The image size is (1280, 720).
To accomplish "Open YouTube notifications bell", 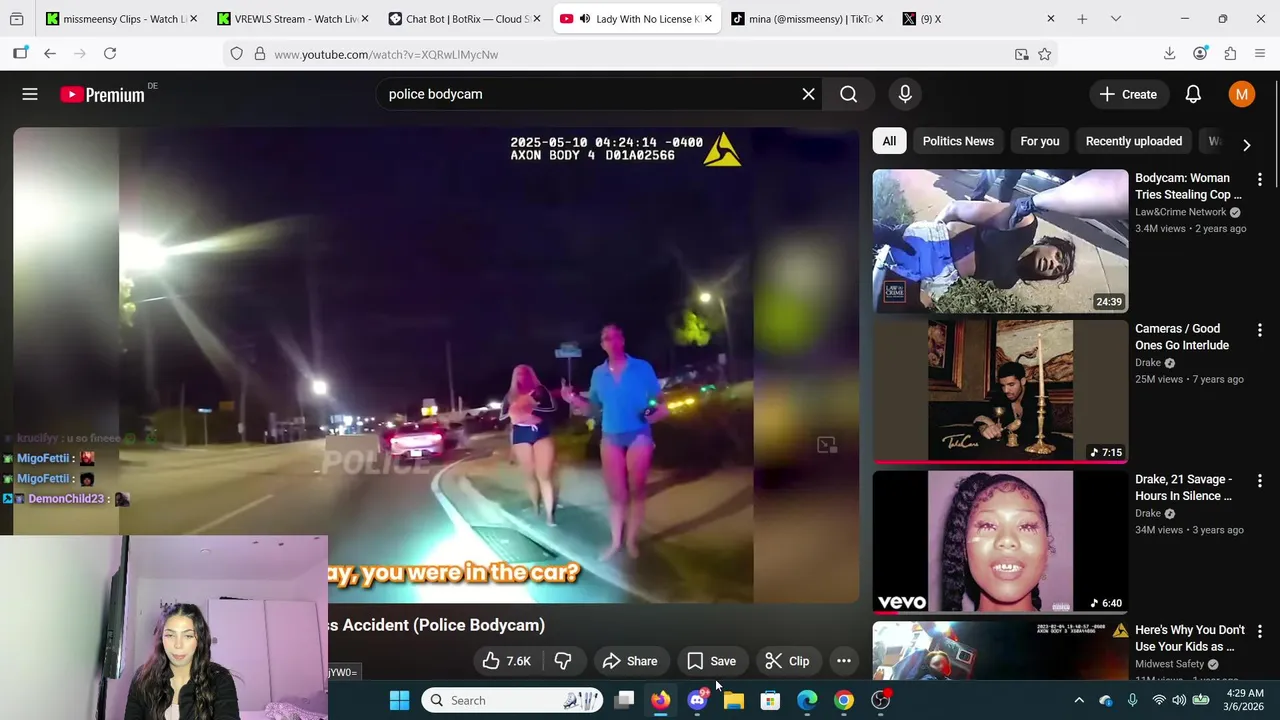I will tap(1193, 94).
